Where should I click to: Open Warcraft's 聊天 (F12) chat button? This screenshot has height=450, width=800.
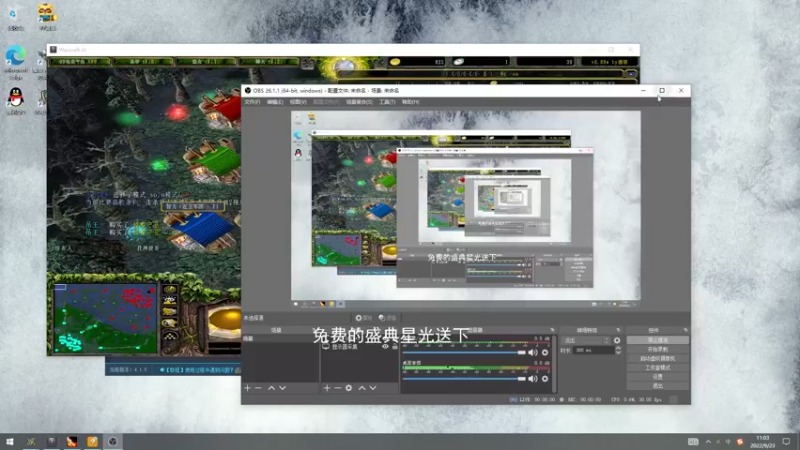pyautogui.click(x=268, y=62)
